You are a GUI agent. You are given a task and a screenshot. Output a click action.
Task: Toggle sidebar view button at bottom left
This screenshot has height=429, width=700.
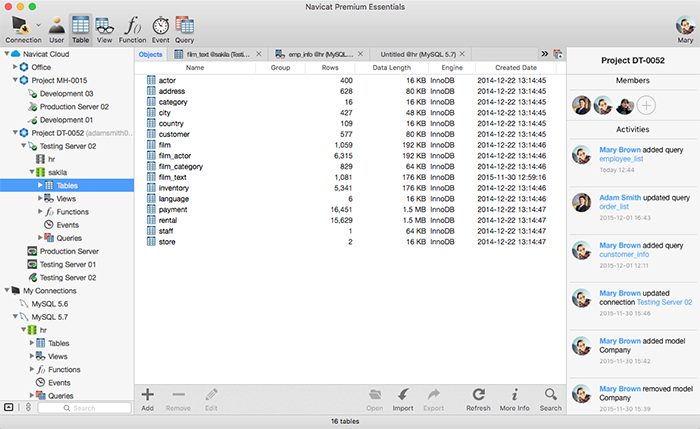pyautogui.click(x=8, y=407)
